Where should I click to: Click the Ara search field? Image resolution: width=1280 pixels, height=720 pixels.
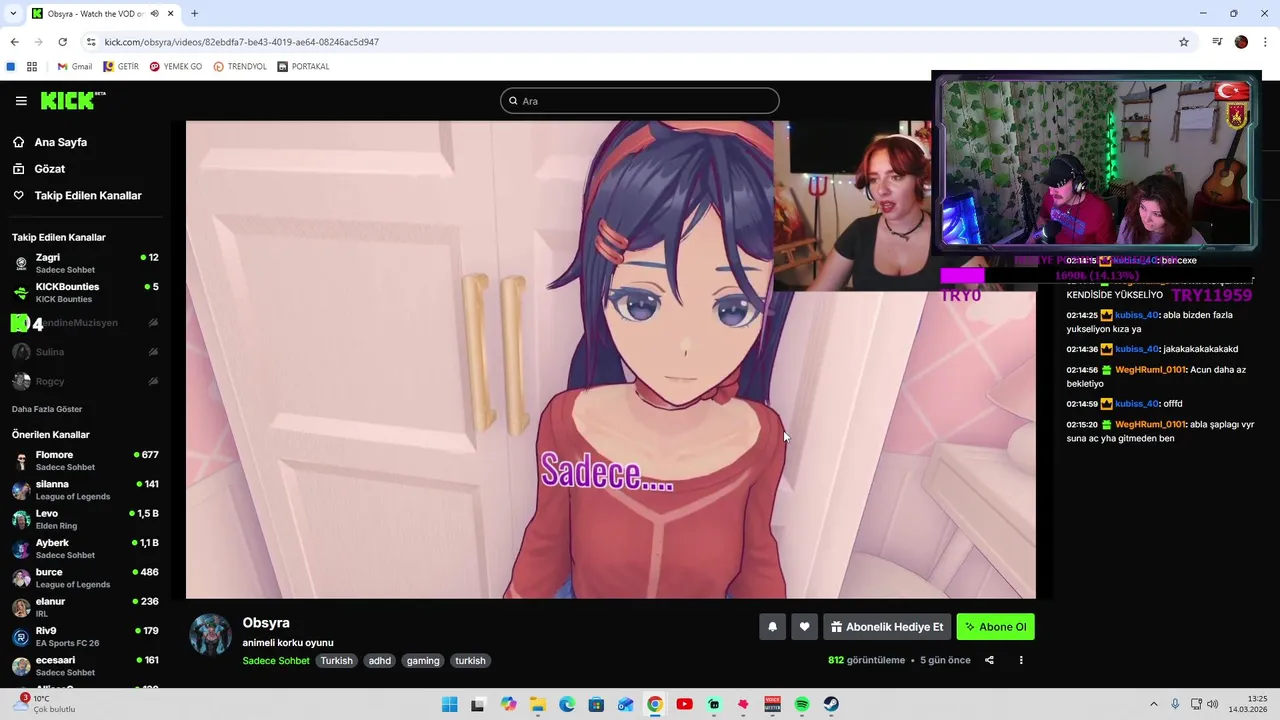point(640,101)
